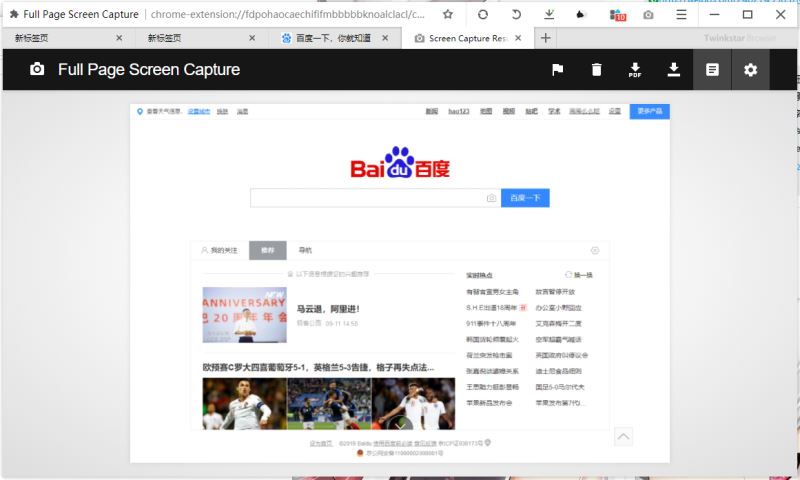Click the calendar icon with the red 10 badge
This screenshot has height=480, width=800.
(x=618, y=15)
